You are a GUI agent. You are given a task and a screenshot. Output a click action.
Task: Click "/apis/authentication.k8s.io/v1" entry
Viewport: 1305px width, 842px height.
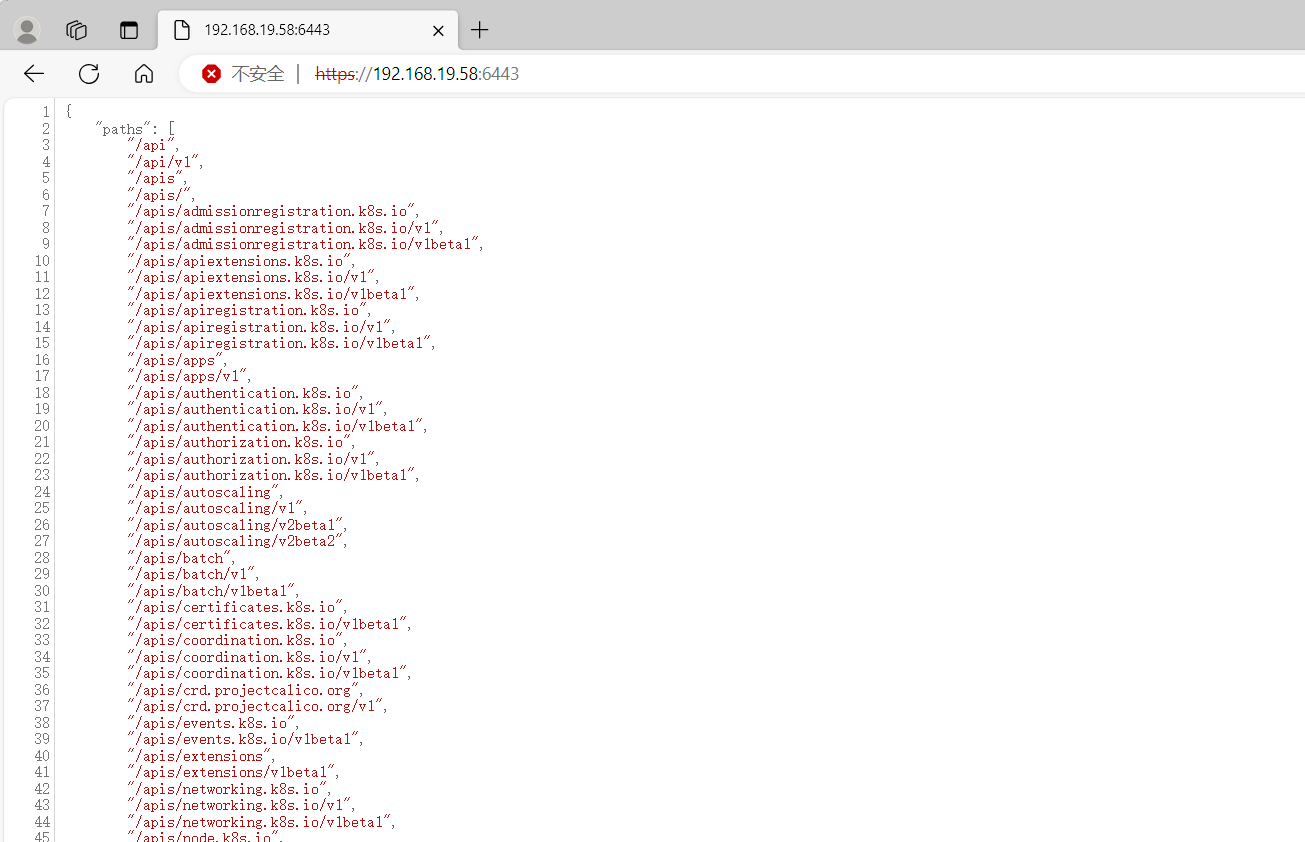coord(255,409)
